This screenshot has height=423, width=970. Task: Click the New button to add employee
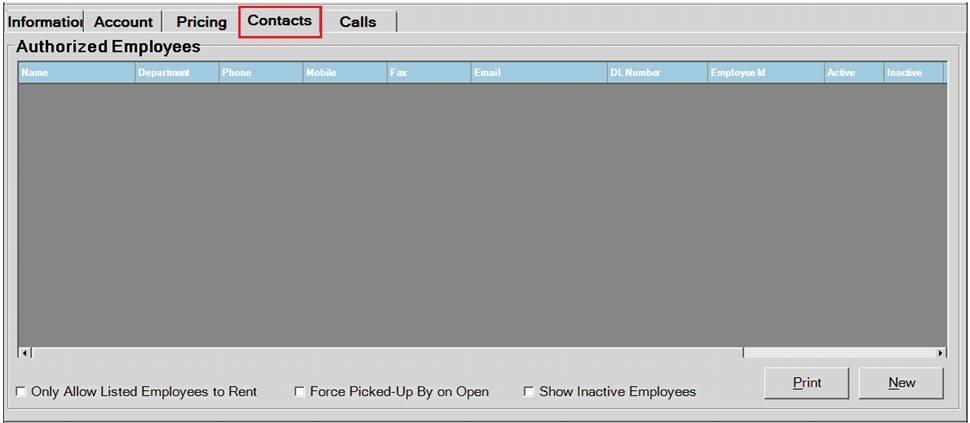[901, 383]
